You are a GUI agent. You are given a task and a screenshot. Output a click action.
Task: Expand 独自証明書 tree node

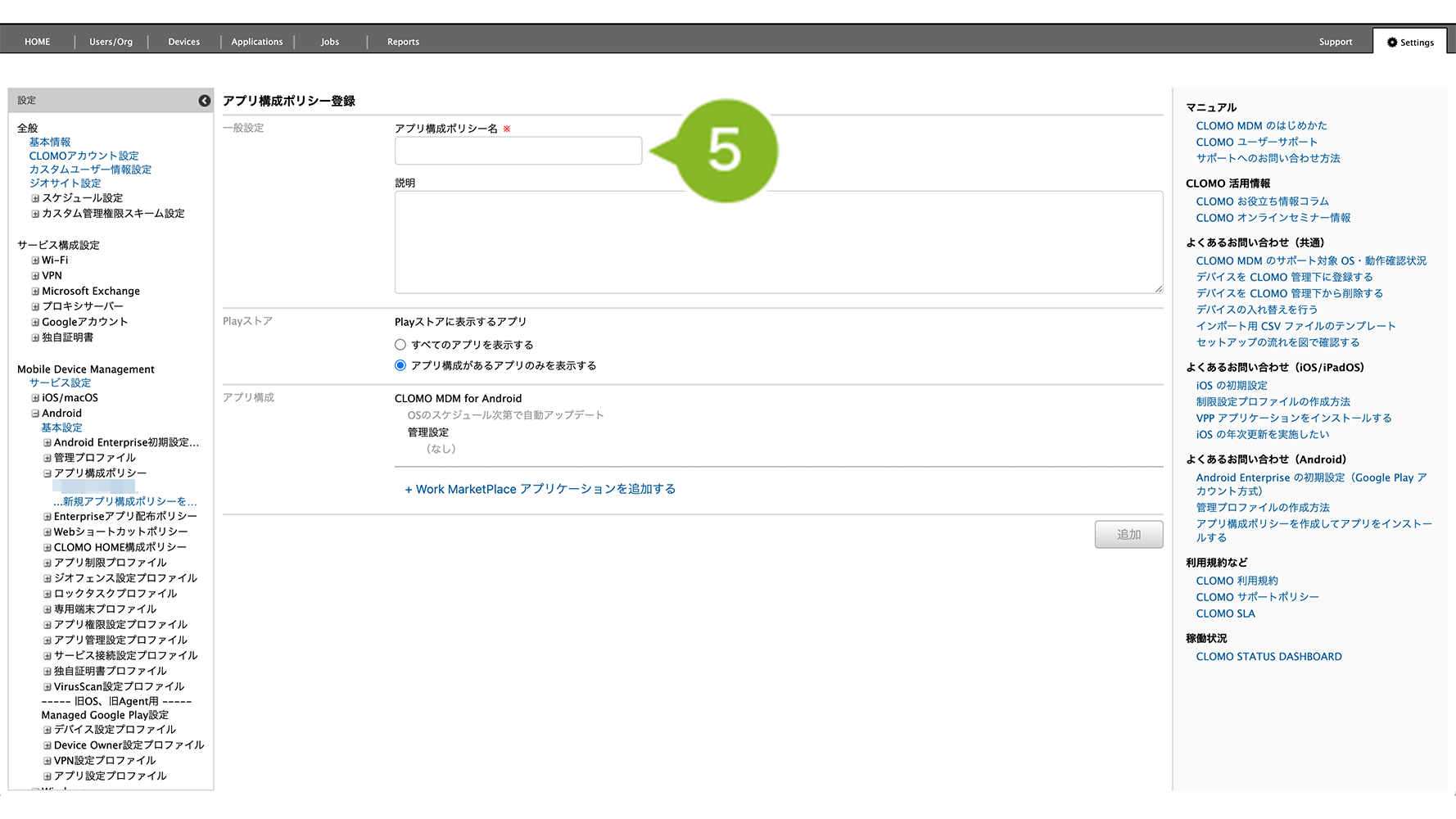click(x=35, y=337)
